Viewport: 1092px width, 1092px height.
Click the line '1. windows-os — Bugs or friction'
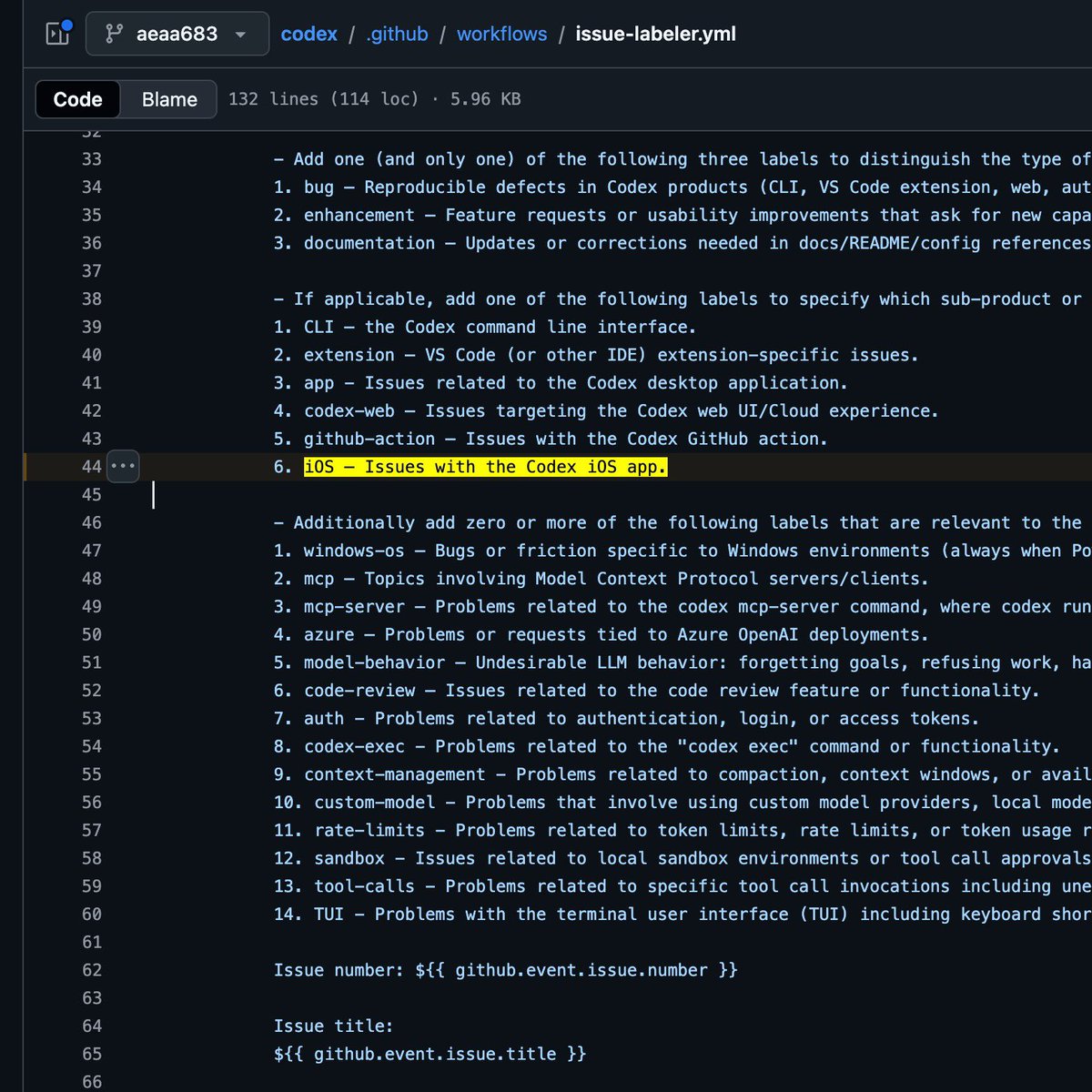pyautogui.click(x=682, y=551)
